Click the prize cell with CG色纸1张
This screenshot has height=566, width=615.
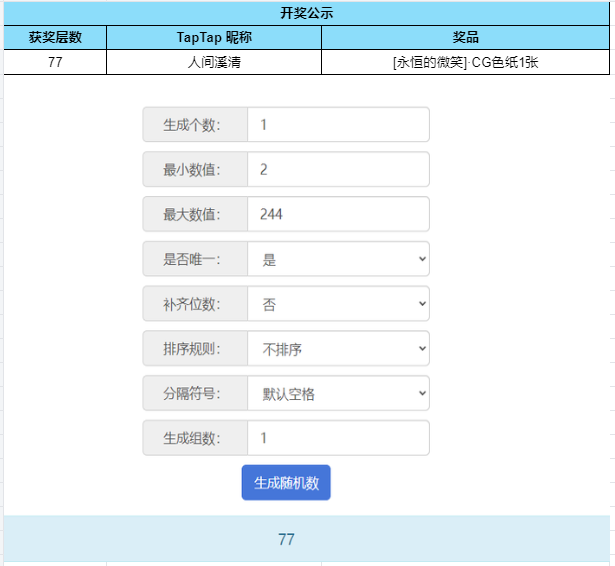pos(465,62)
